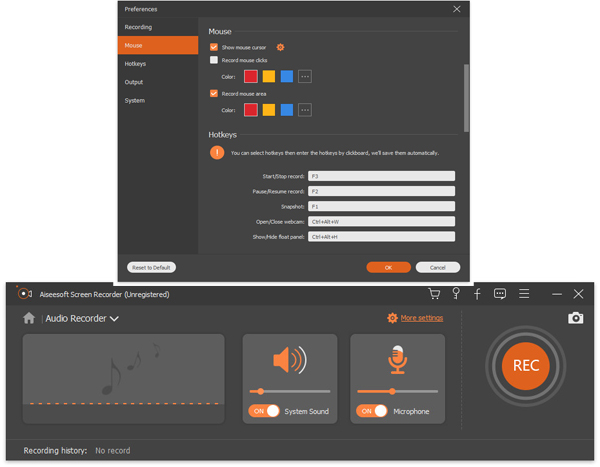Click the System Sound volume slider
Screen dimensions: 600x467
tap(290, 391)
